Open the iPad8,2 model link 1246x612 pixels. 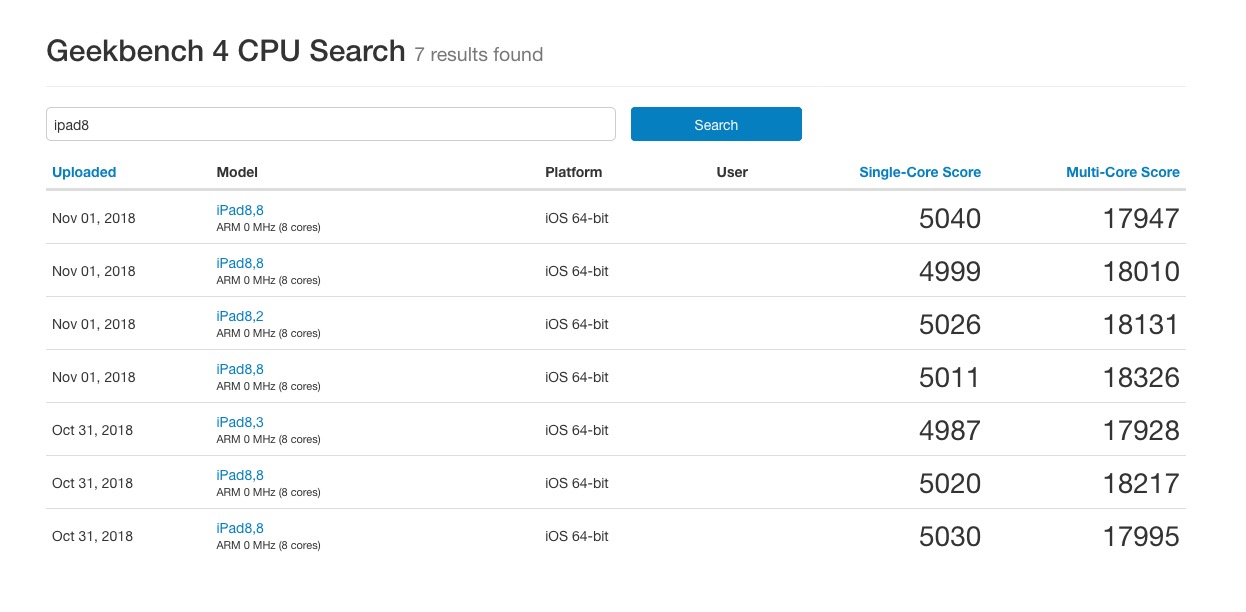[x=240, y=316]
